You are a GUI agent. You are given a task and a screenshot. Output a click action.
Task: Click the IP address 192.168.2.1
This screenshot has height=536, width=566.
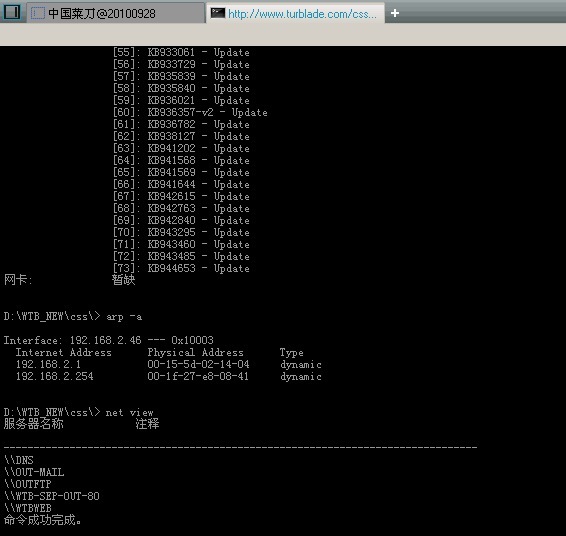(x=48, y=364)
